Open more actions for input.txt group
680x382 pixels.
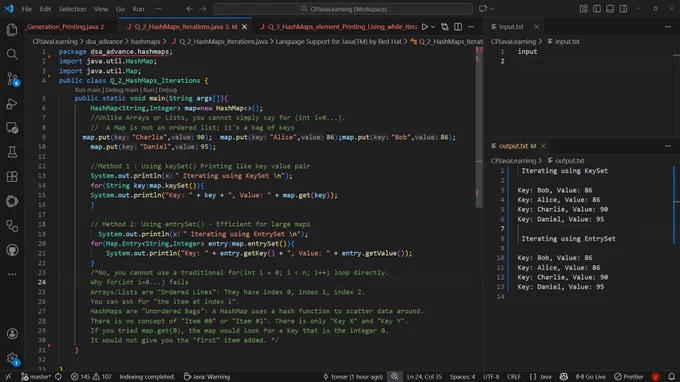coord(668,27)
